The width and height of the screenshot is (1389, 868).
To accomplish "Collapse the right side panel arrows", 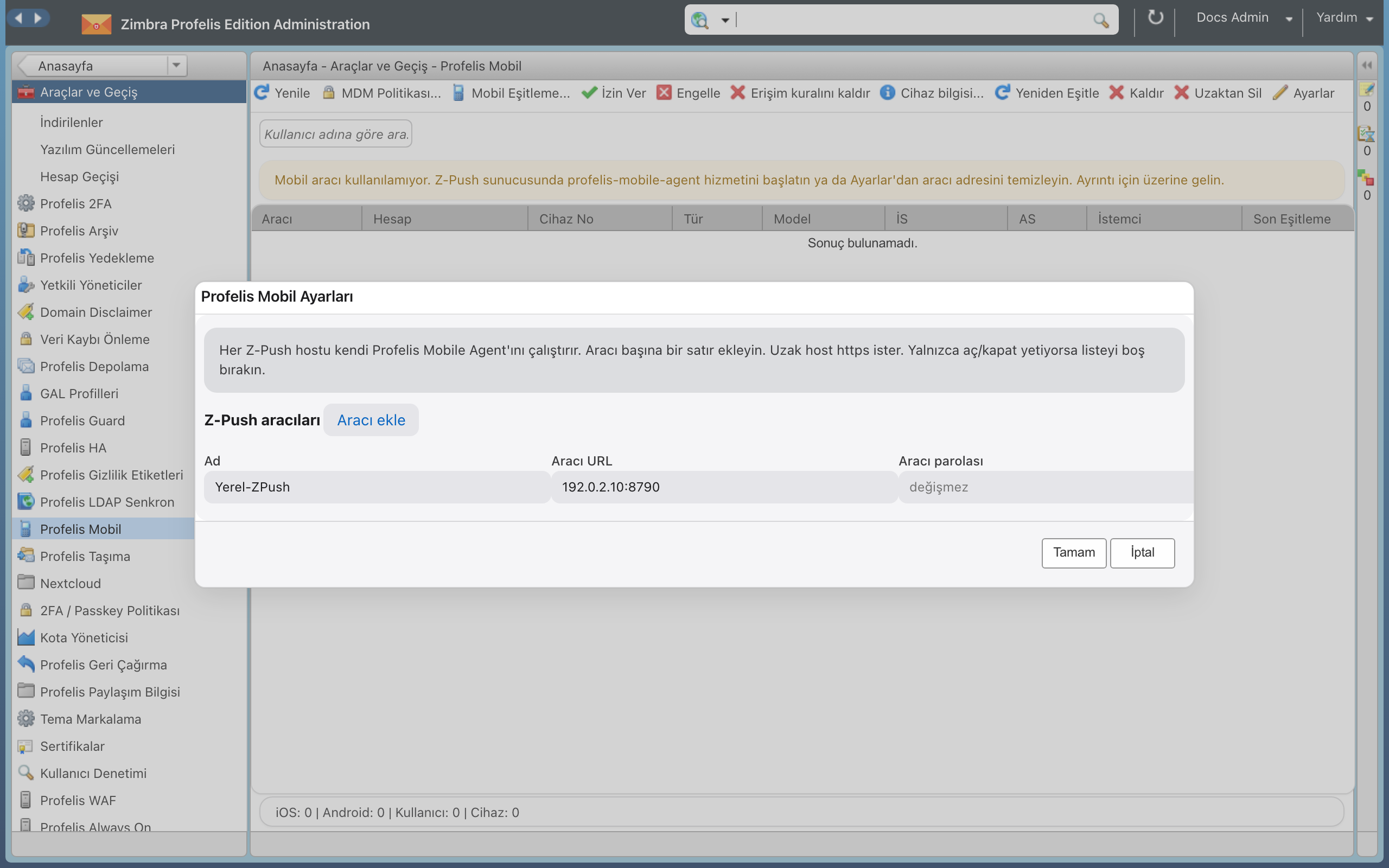I will click(1367, 66).
